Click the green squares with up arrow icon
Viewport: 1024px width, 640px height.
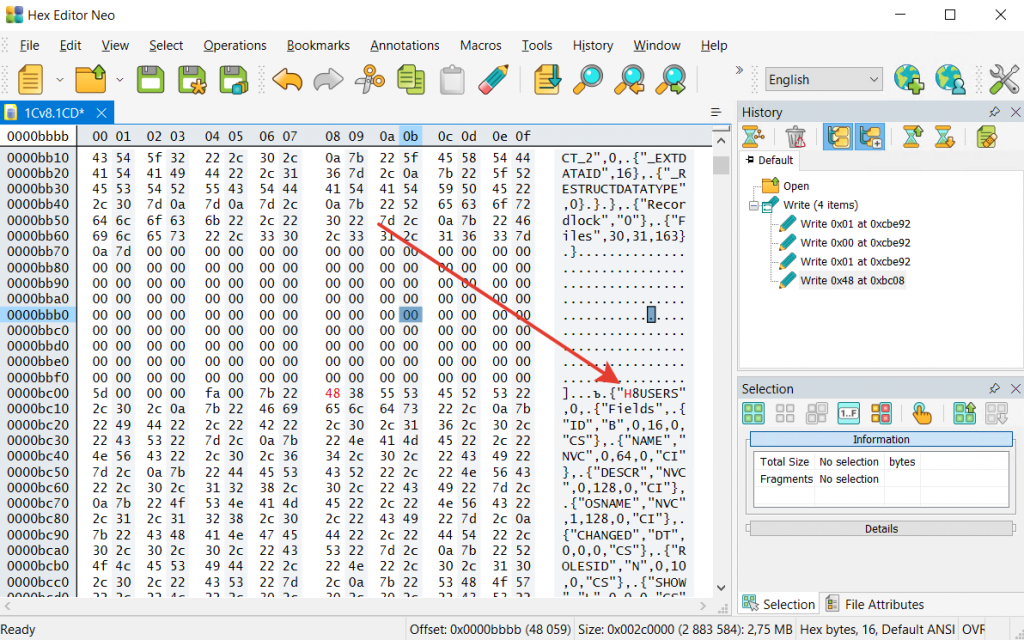965,413
